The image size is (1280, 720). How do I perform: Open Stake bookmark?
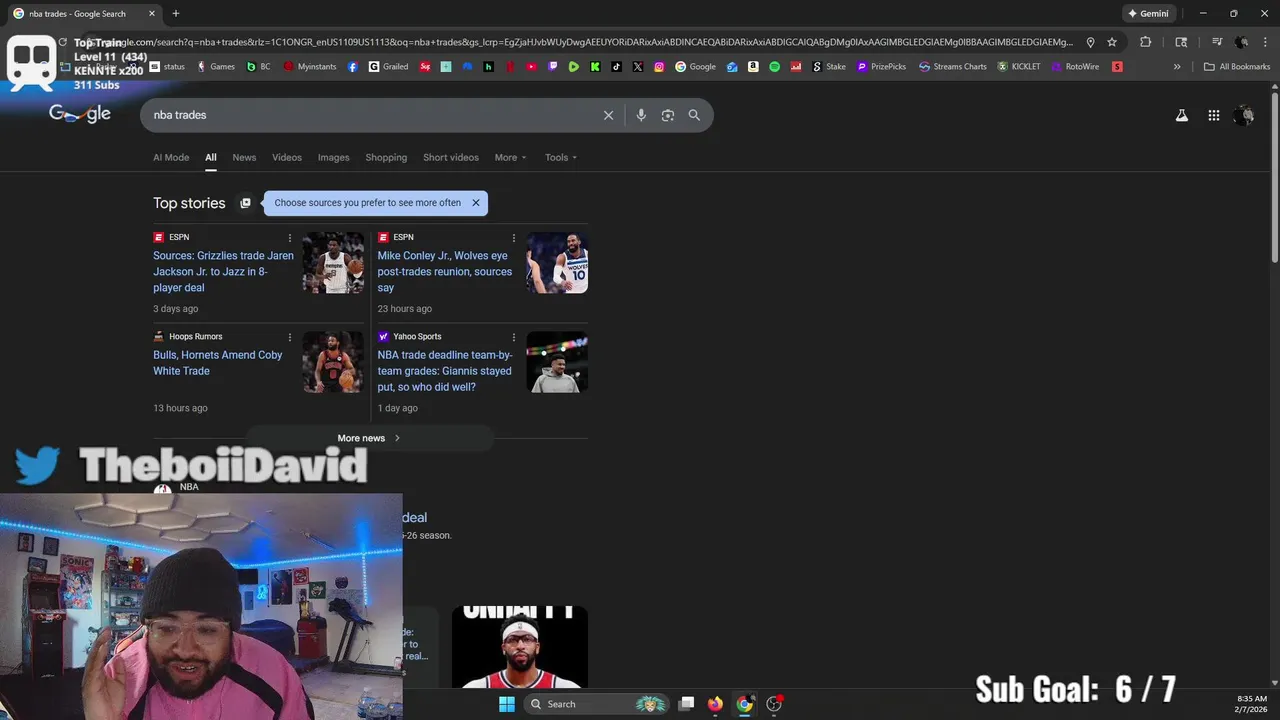pyautogui.click(x=829, y=67)
